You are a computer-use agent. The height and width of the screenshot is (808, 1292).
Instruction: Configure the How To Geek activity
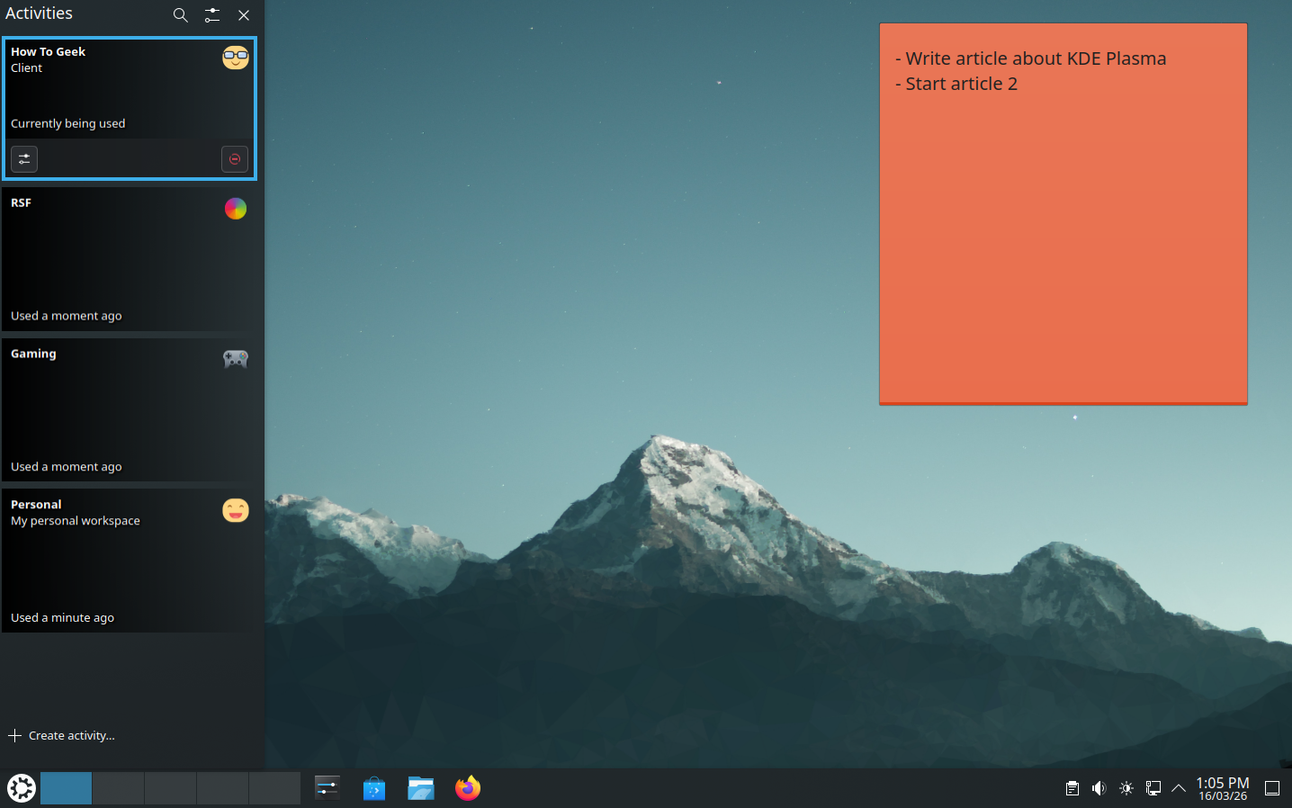(24, 159)
